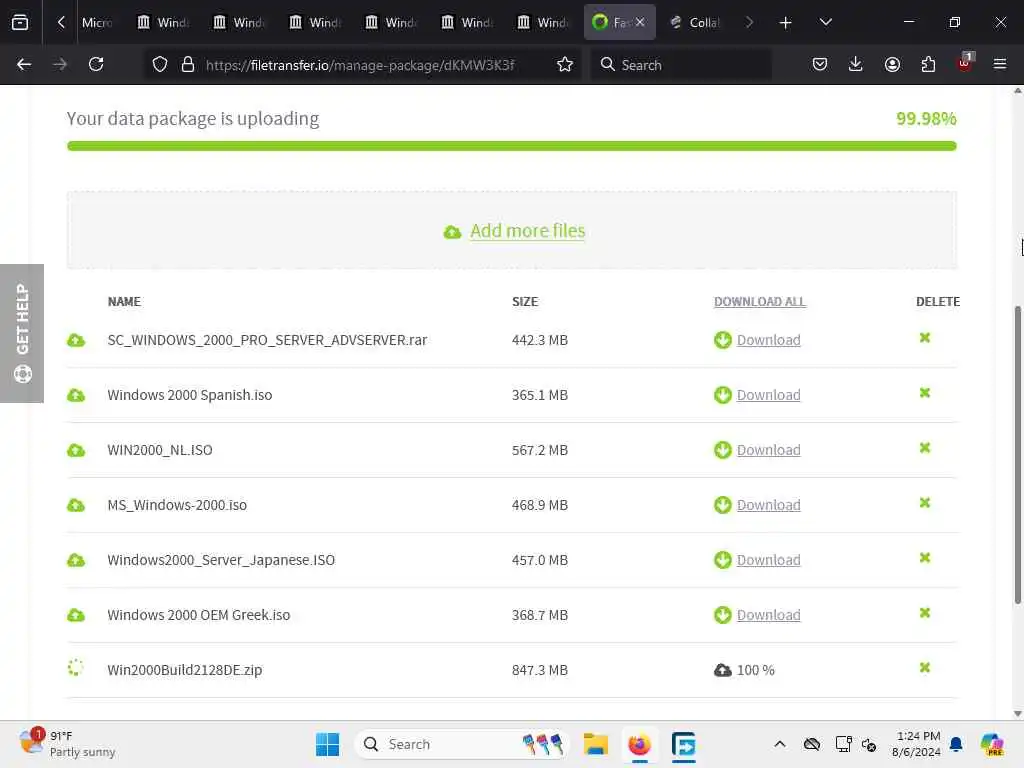
Task: Delete Windows 2000 Spanish.iso with X
Action: 925,392
